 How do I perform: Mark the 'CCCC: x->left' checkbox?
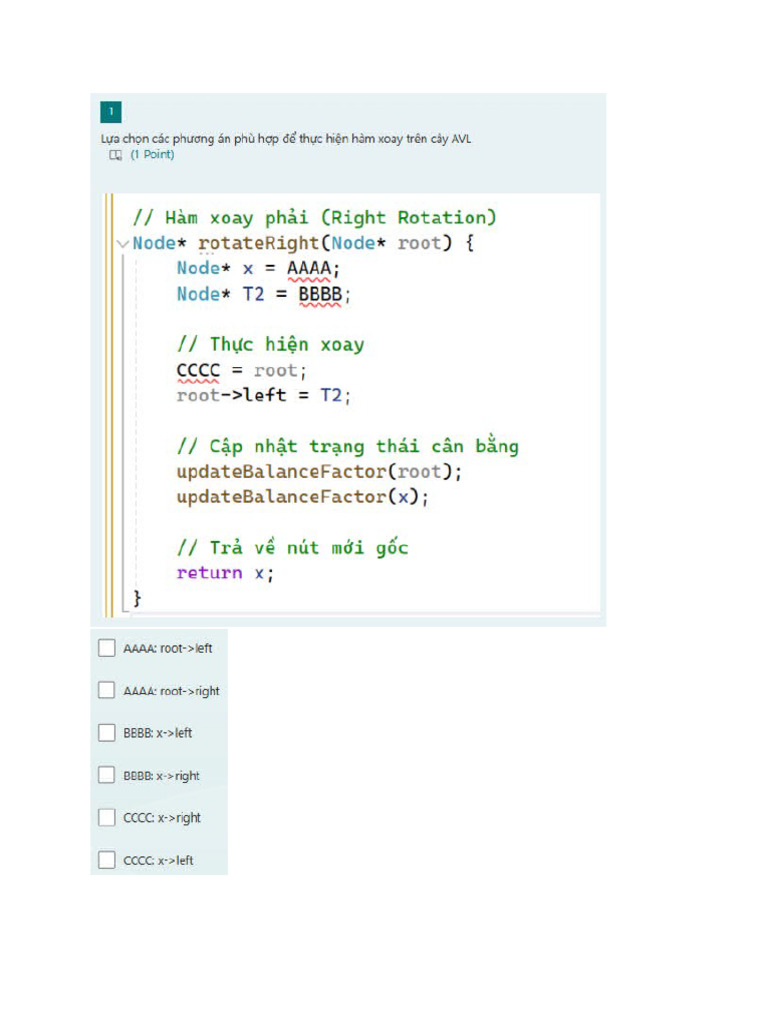coord(107,860)
